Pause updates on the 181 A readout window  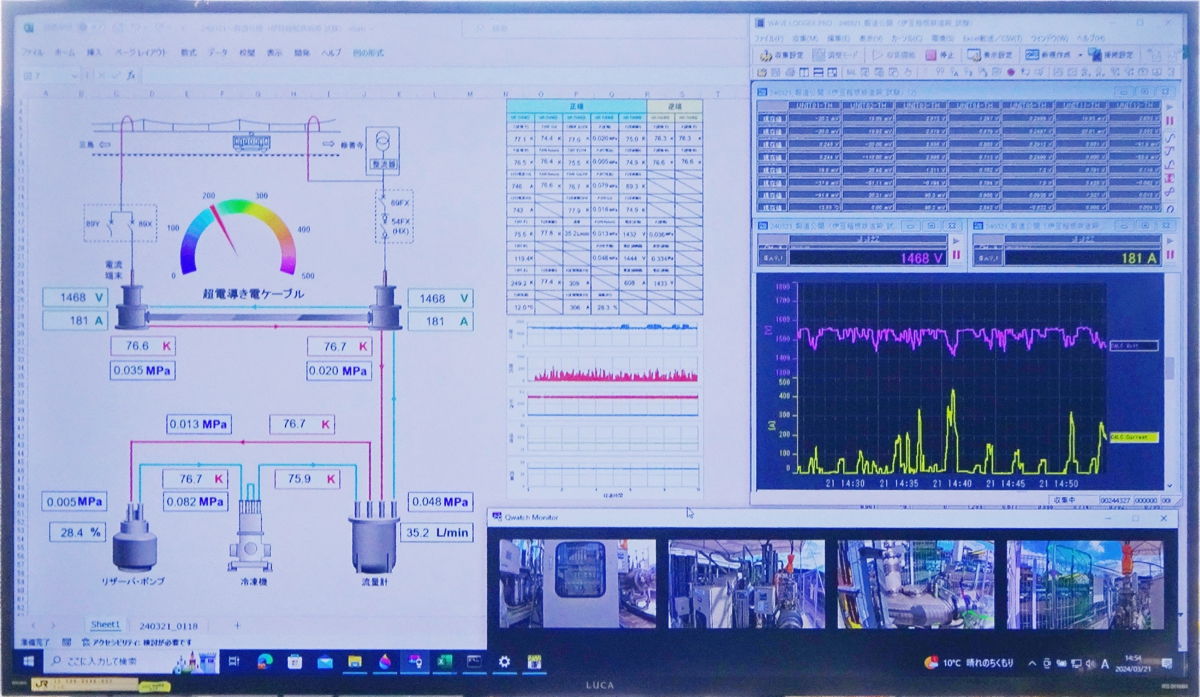[x=1170, y=255]
